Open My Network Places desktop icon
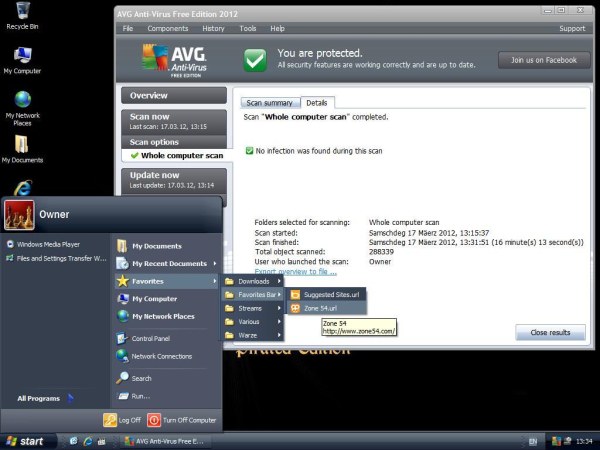The height and width of the screenshot is (450, 600). coord(23,109)
